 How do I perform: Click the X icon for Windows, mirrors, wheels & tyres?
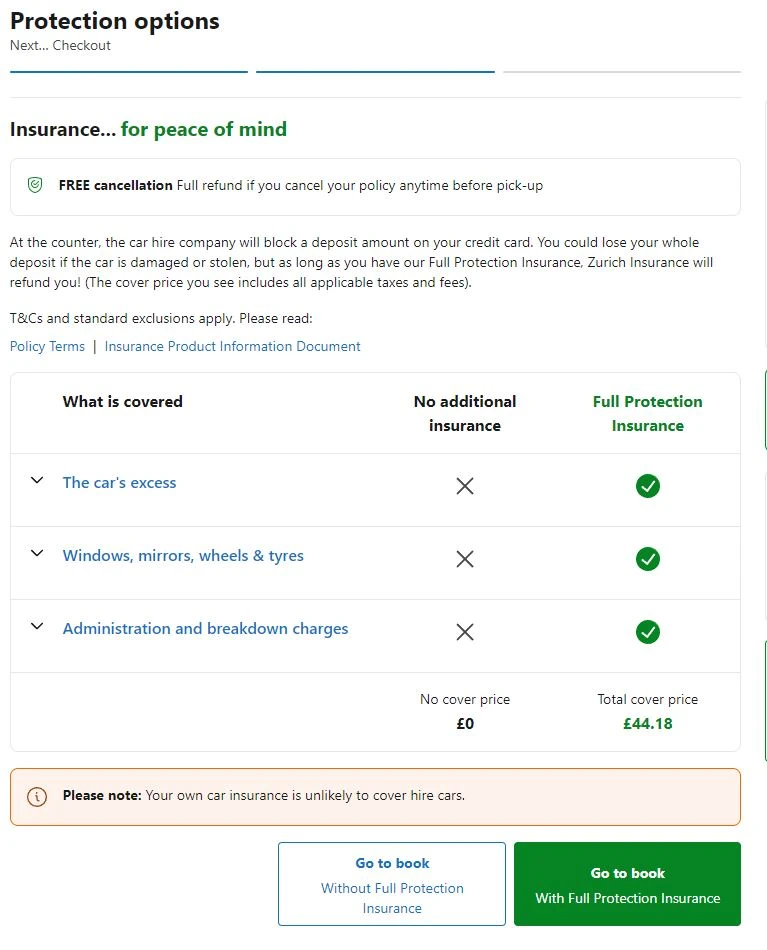465,559
